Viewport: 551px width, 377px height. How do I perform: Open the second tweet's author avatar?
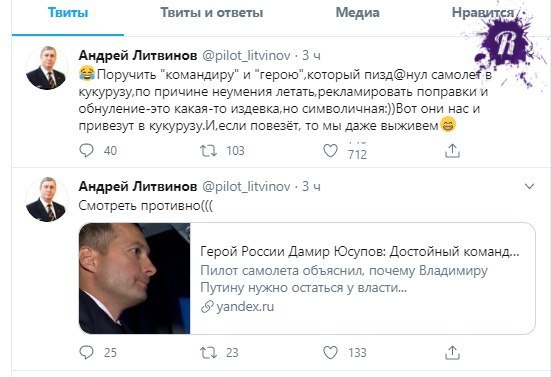coord(46,199)
